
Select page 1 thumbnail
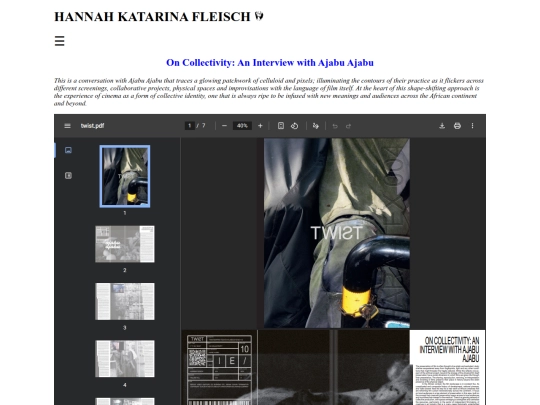tap(125, 176)
